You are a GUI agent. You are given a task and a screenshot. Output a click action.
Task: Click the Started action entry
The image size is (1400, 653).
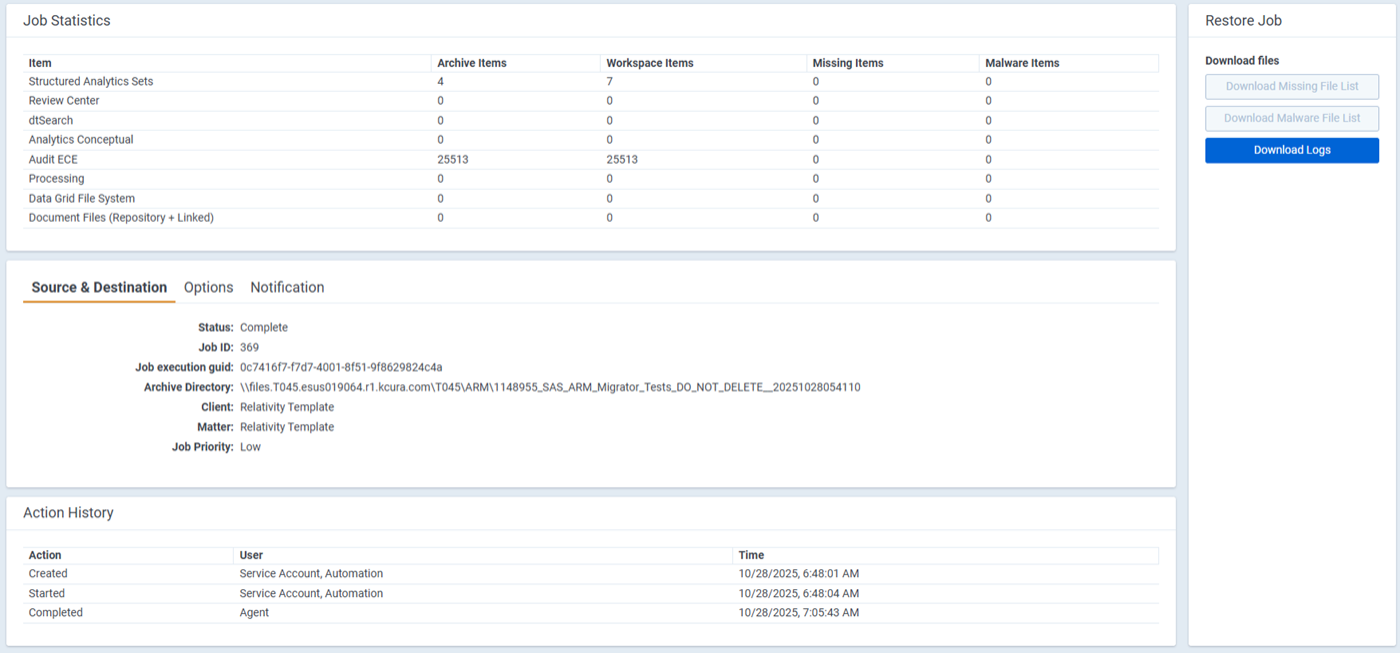click(46, 593)
